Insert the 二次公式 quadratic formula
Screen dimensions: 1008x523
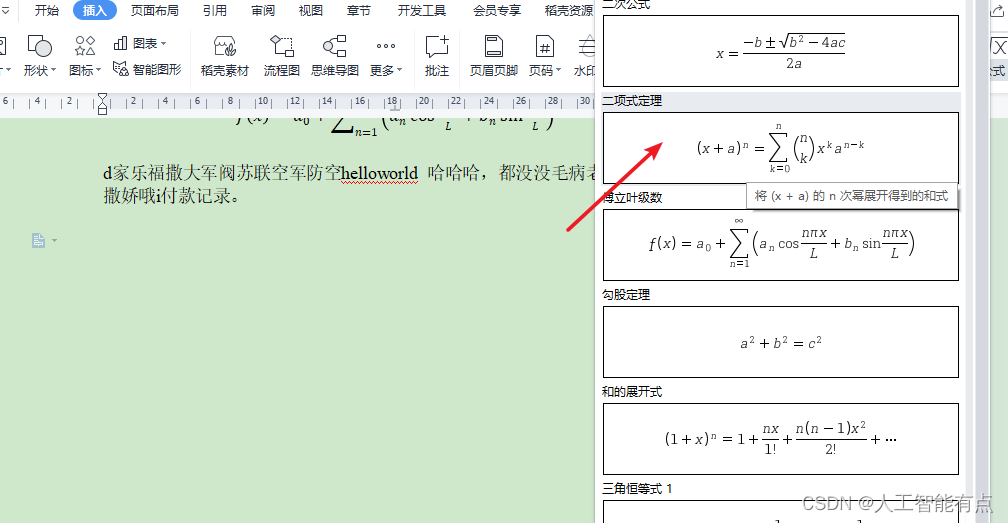780,51
